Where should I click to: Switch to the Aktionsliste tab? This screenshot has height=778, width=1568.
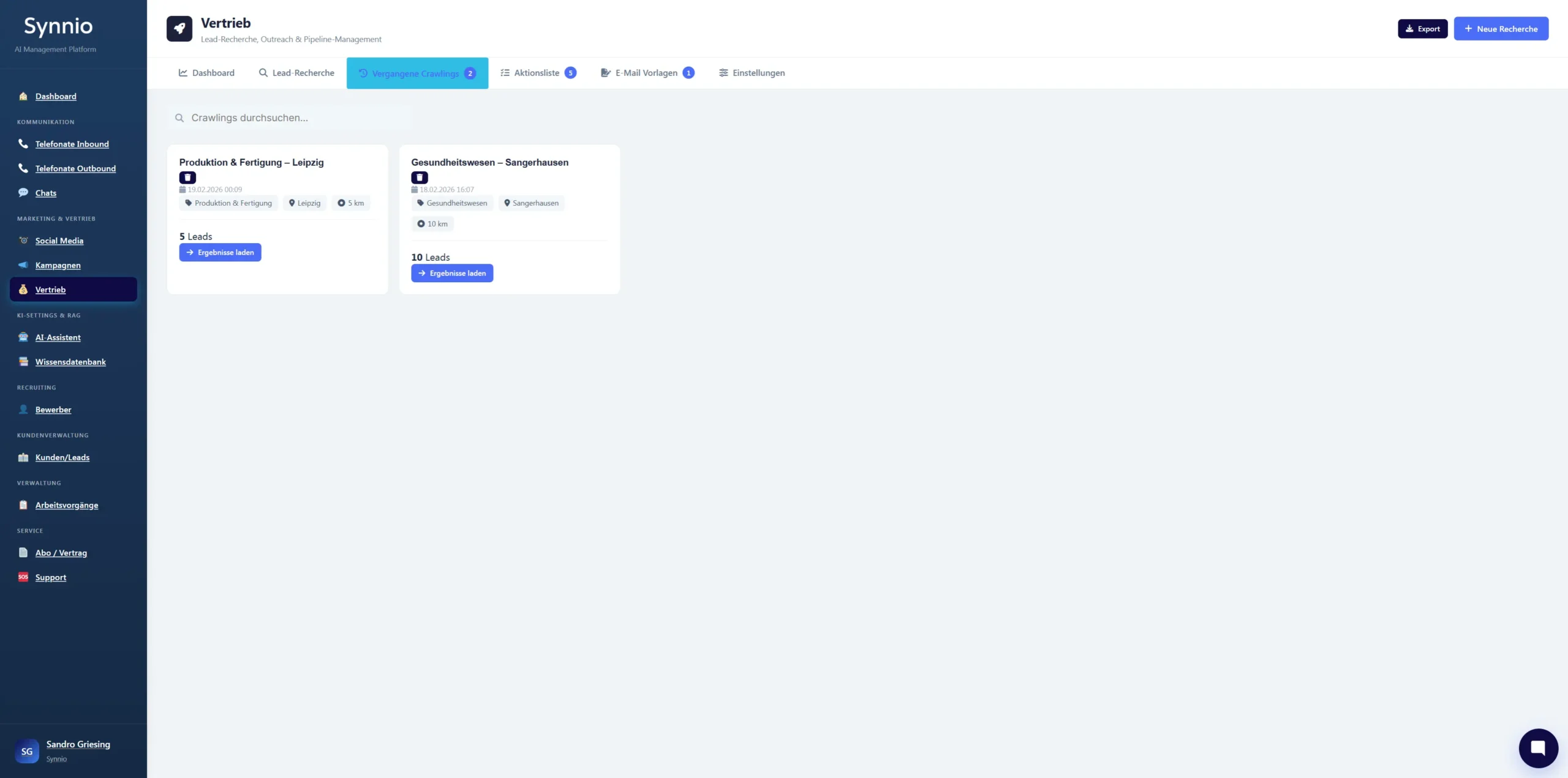(538, 73)
